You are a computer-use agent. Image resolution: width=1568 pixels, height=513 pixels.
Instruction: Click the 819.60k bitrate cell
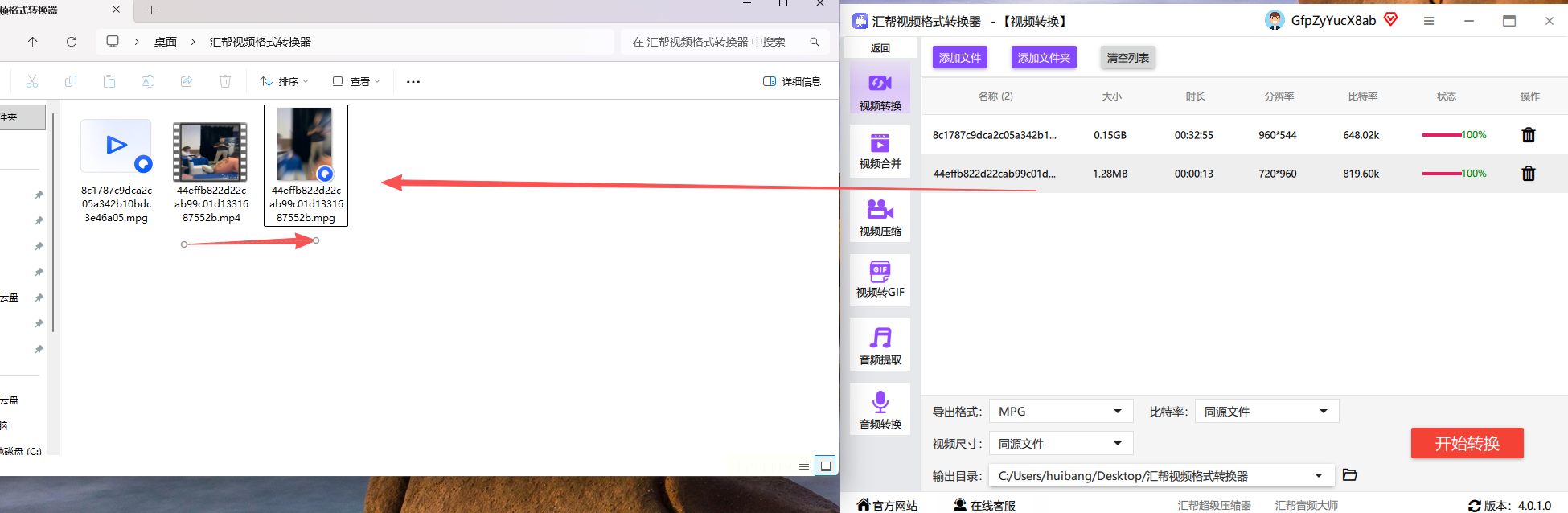tap(1361, 174)
